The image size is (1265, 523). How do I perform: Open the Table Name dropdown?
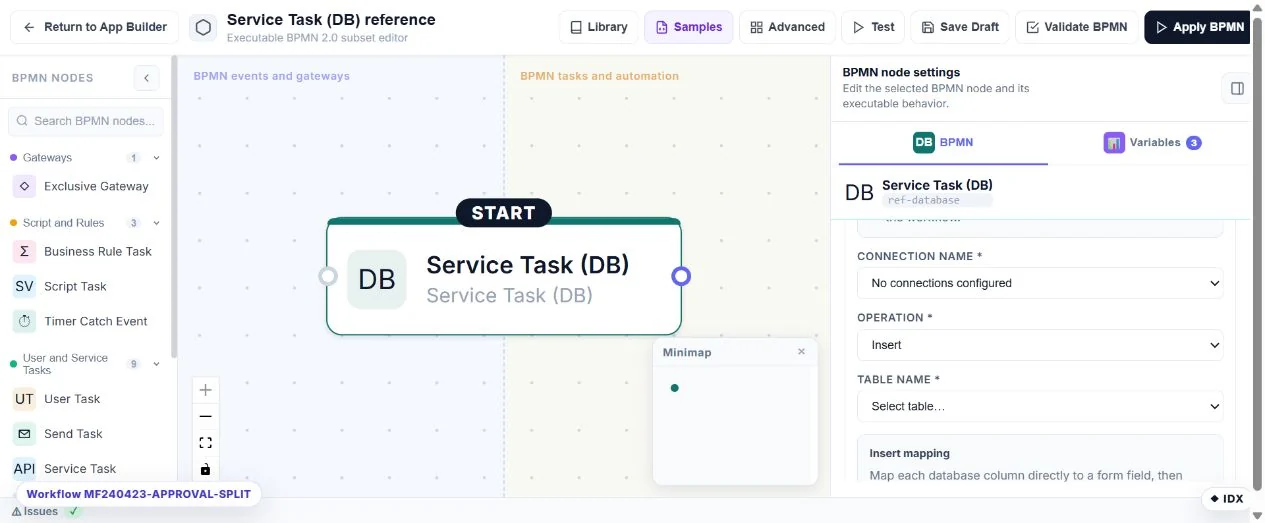[1040, 406]
